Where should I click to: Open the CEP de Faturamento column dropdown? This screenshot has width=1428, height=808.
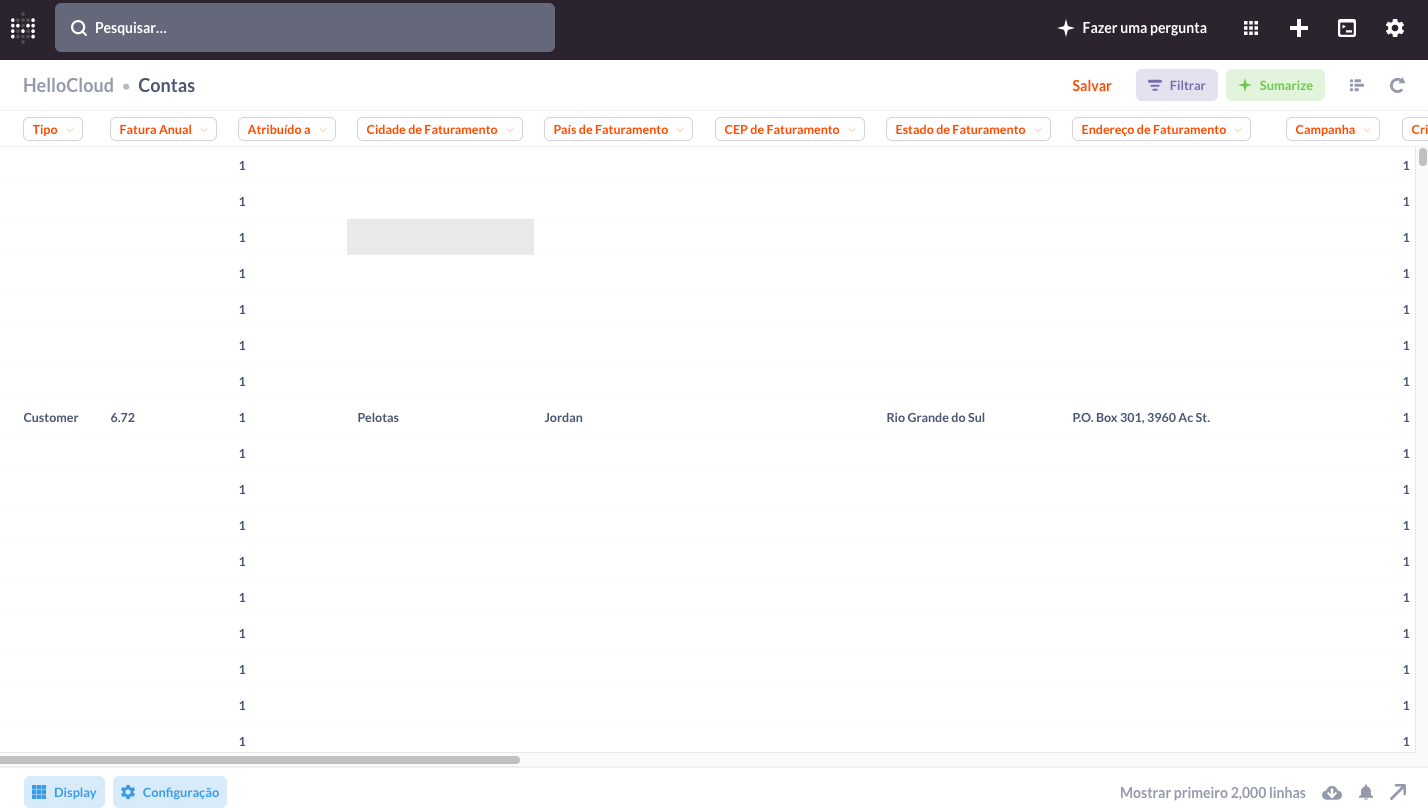pyautogui.click(x=790, y=129)
